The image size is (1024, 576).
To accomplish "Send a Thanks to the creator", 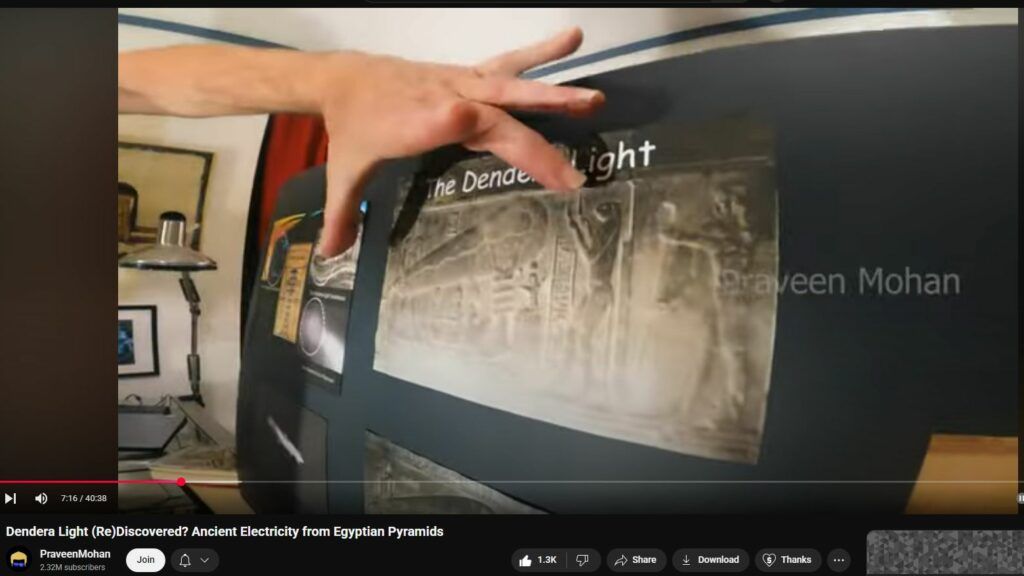I will click(787, 560).
